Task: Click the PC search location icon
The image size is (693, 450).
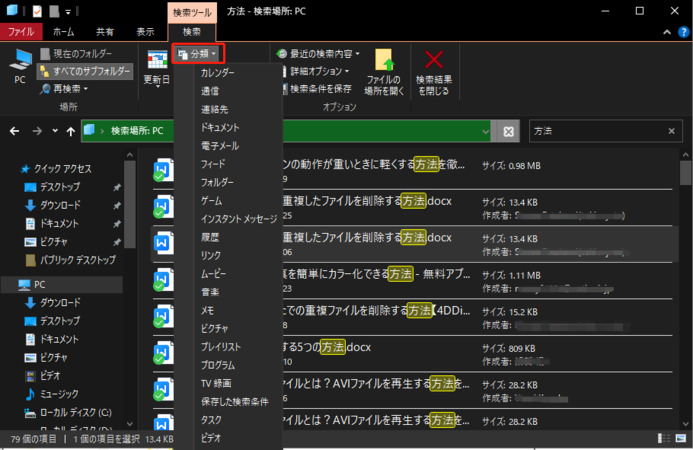Action: [20, 66]
